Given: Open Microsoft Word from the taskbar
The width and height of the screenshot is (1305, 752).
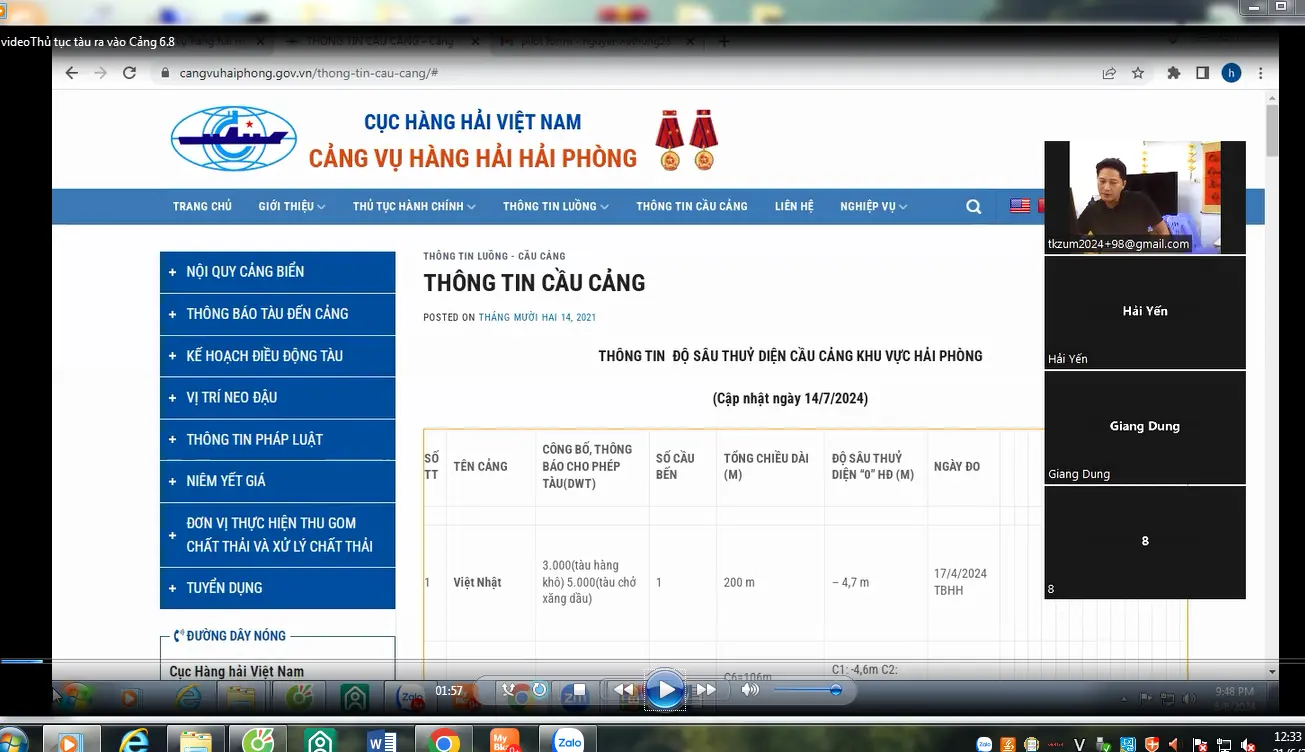Looking at the screenshot, I should pos(382,741).
